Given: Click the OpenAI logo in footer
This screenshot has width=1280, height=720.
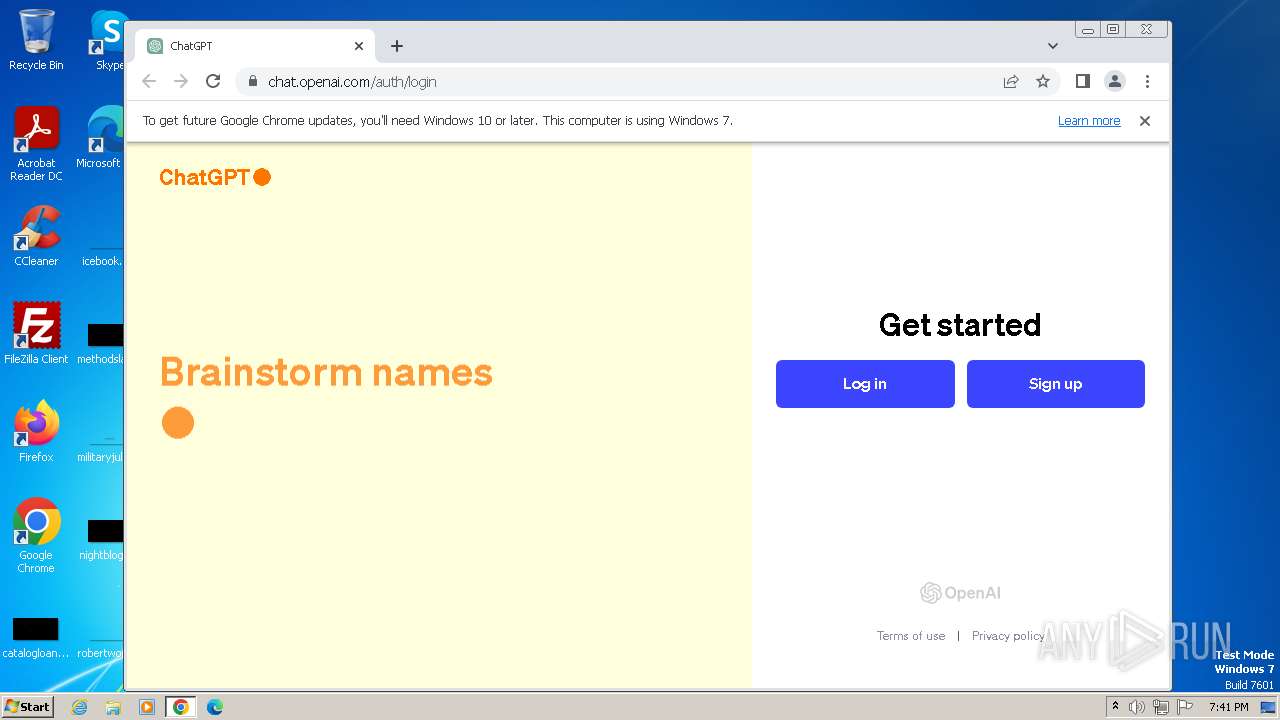Looking at the screenshot, I should click(x=960, y=593).
